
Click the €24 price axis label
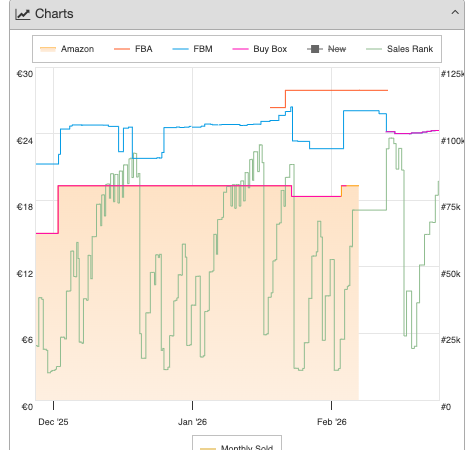click(x=25, y=141)
